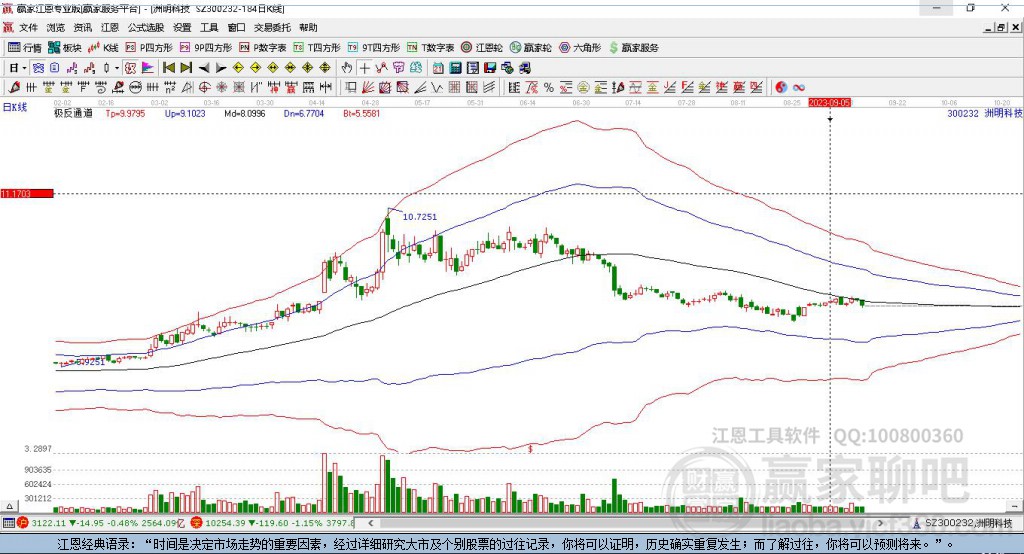Open the 9P四方形 tool
The image size is (1024, 554).
coord(205,48)
